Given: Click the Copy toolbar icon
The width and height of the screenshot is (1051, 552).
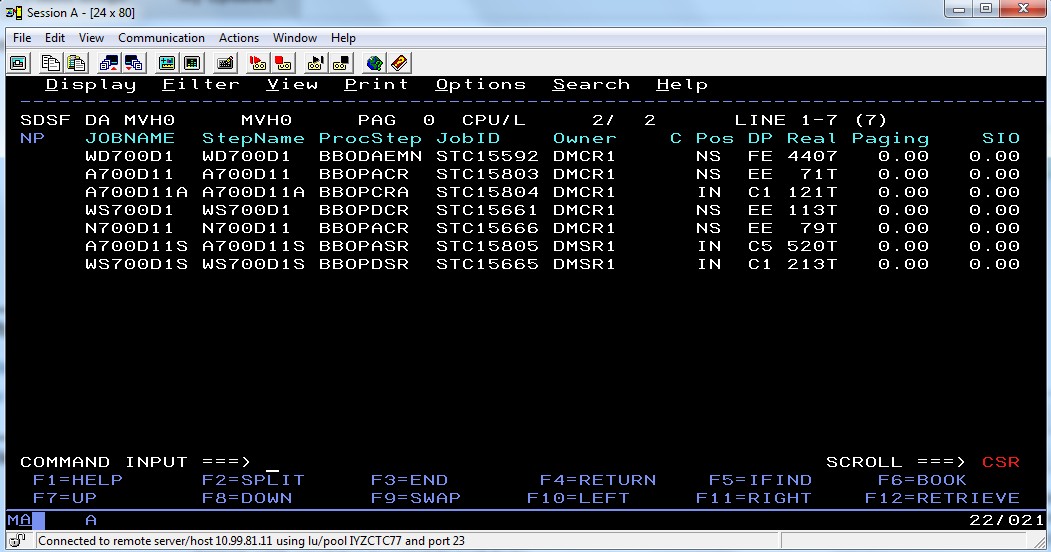Looking at the screenshot, I should 50,63.
